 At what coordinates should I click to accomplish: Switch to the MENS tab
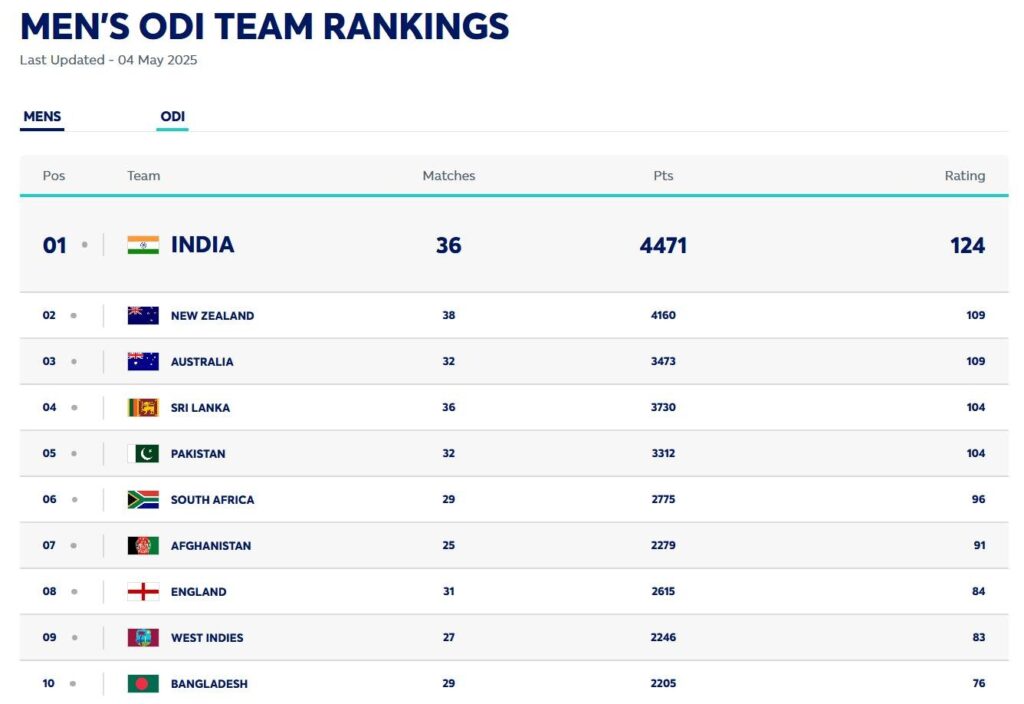(x=42, y=117)
